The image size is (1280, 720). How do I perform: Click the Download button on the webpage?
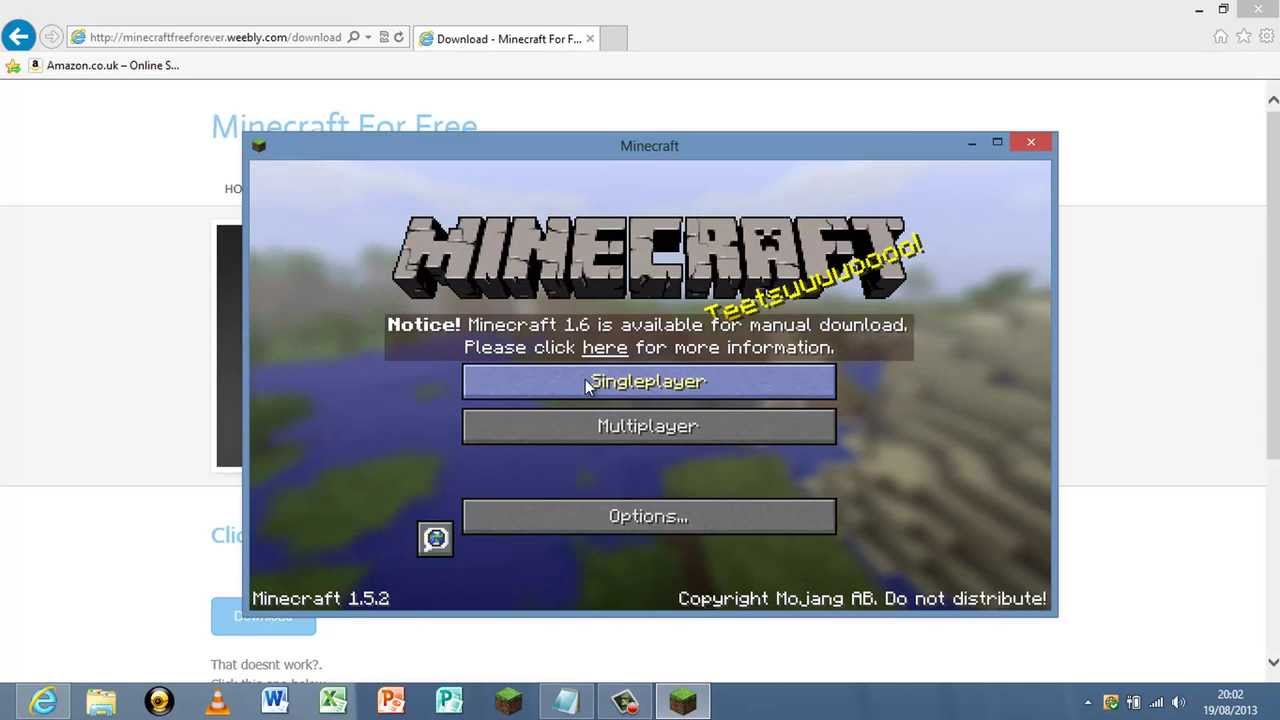point(263,616)
